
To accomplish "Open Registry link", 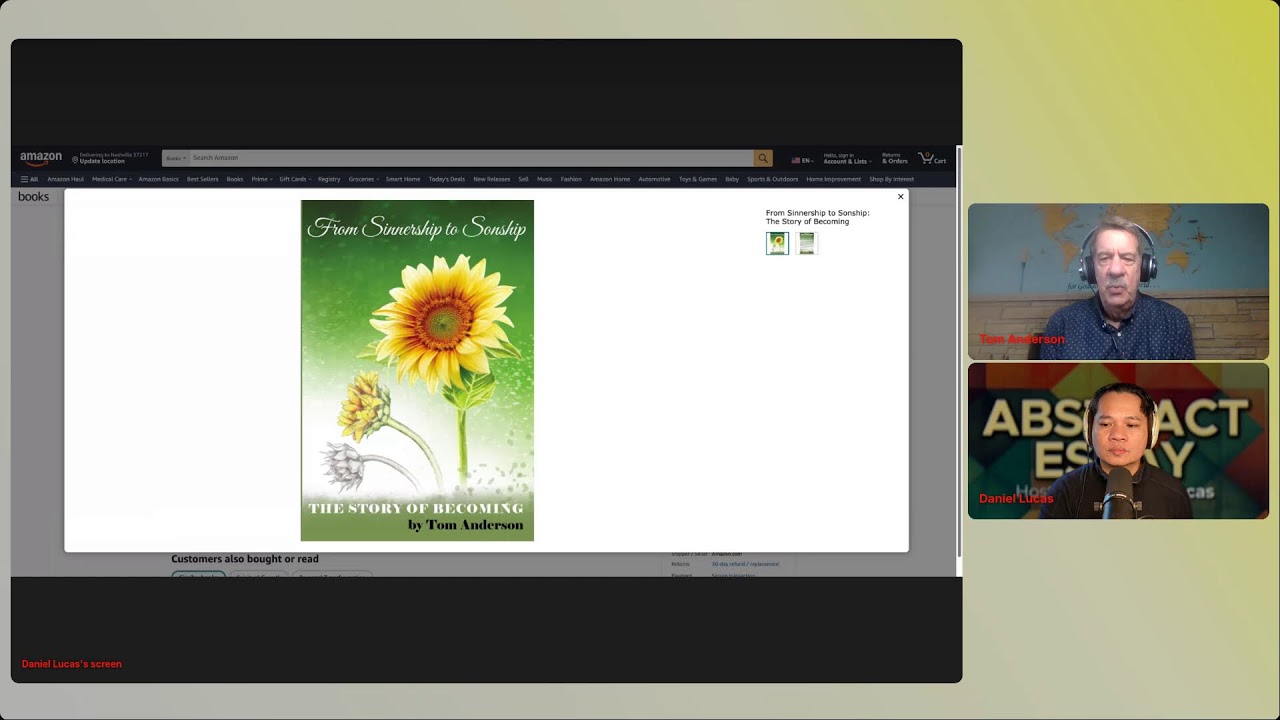I will [329, 179].
